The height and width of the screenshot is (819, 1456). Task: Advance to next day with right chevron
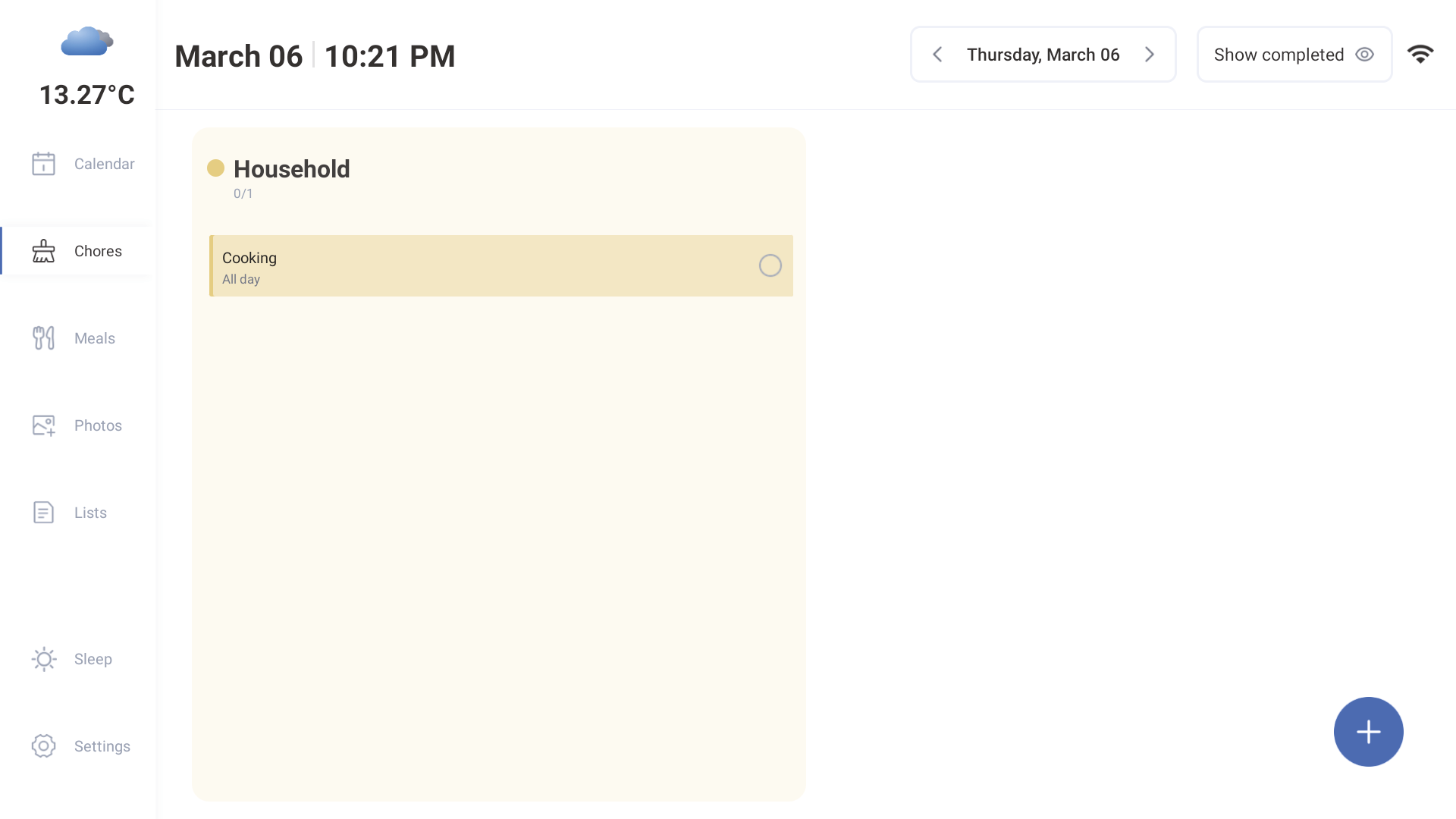point(1149,55)
